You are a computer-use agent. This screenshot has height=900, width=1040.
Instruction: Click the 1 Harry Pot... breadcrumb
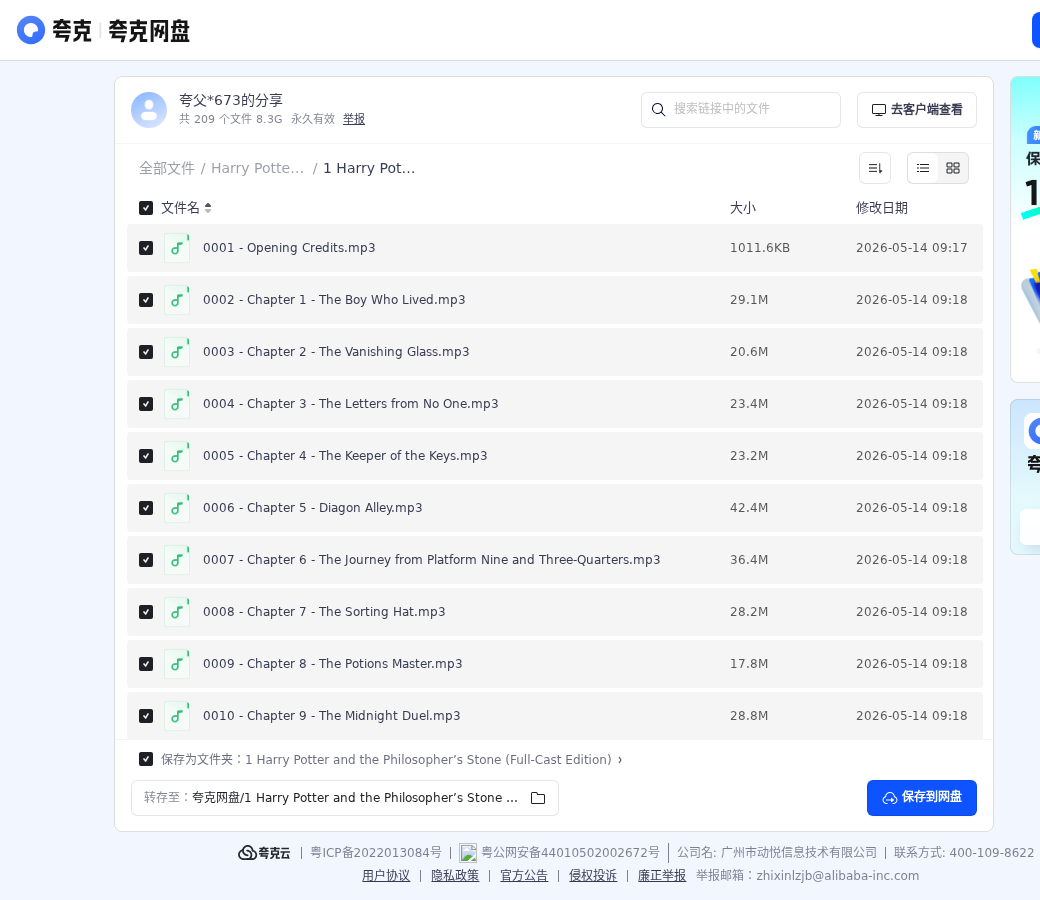point(369,168)
